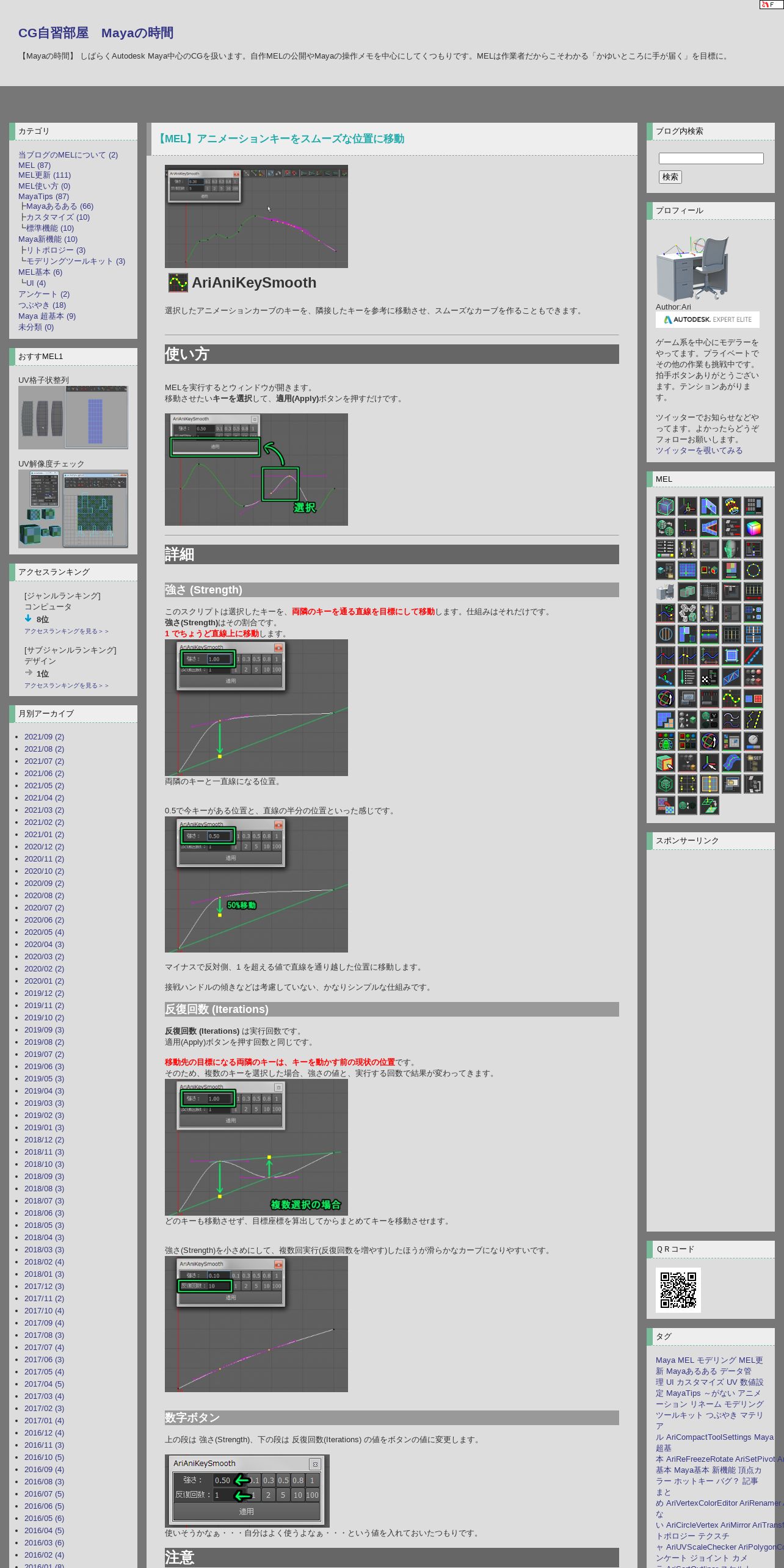Screen dimensions: 784x1568
Task: Click the FC2 icon at top right corner
Action: pos(771,4)
